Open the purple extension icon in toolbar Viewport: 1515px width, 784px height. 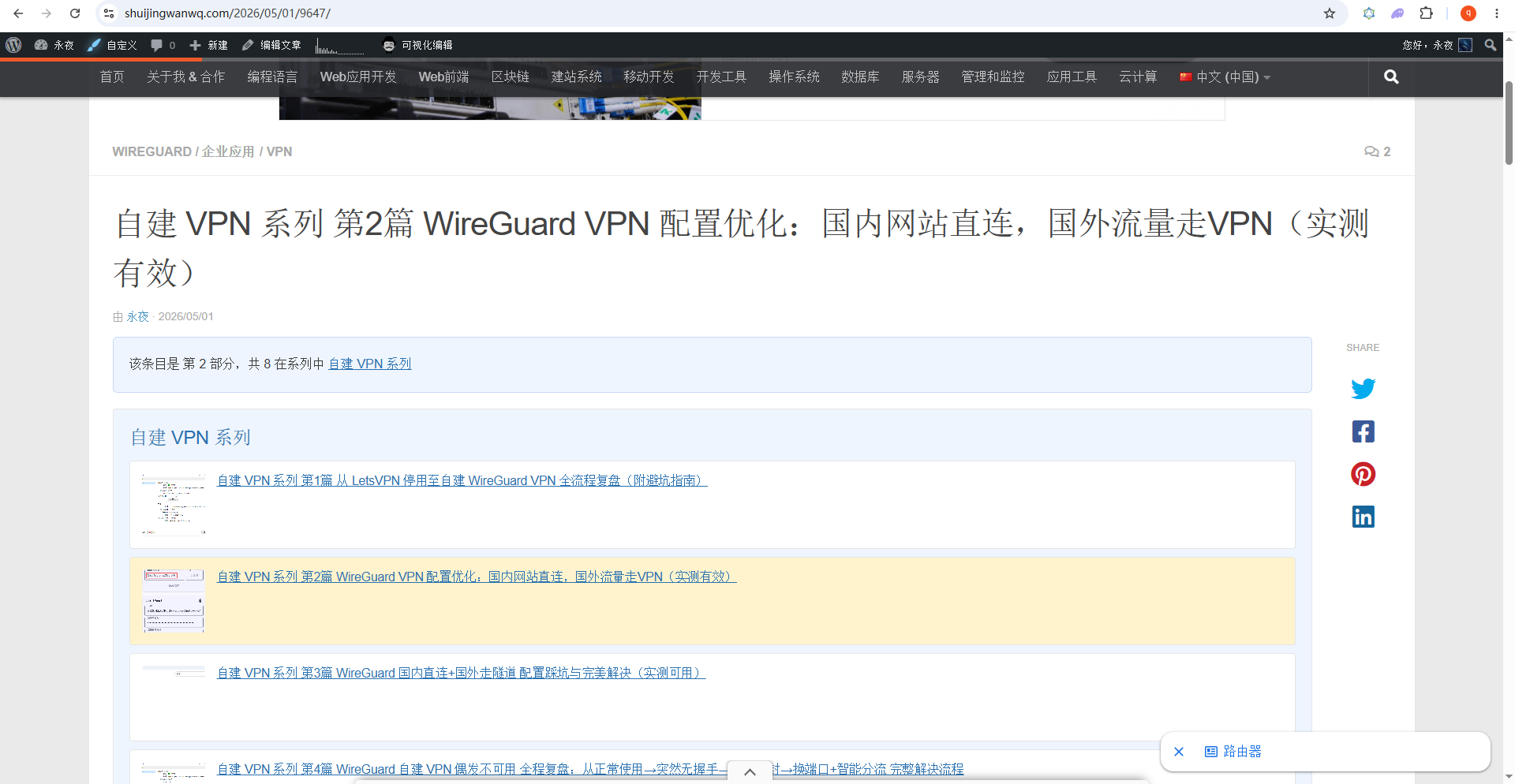1397,13
